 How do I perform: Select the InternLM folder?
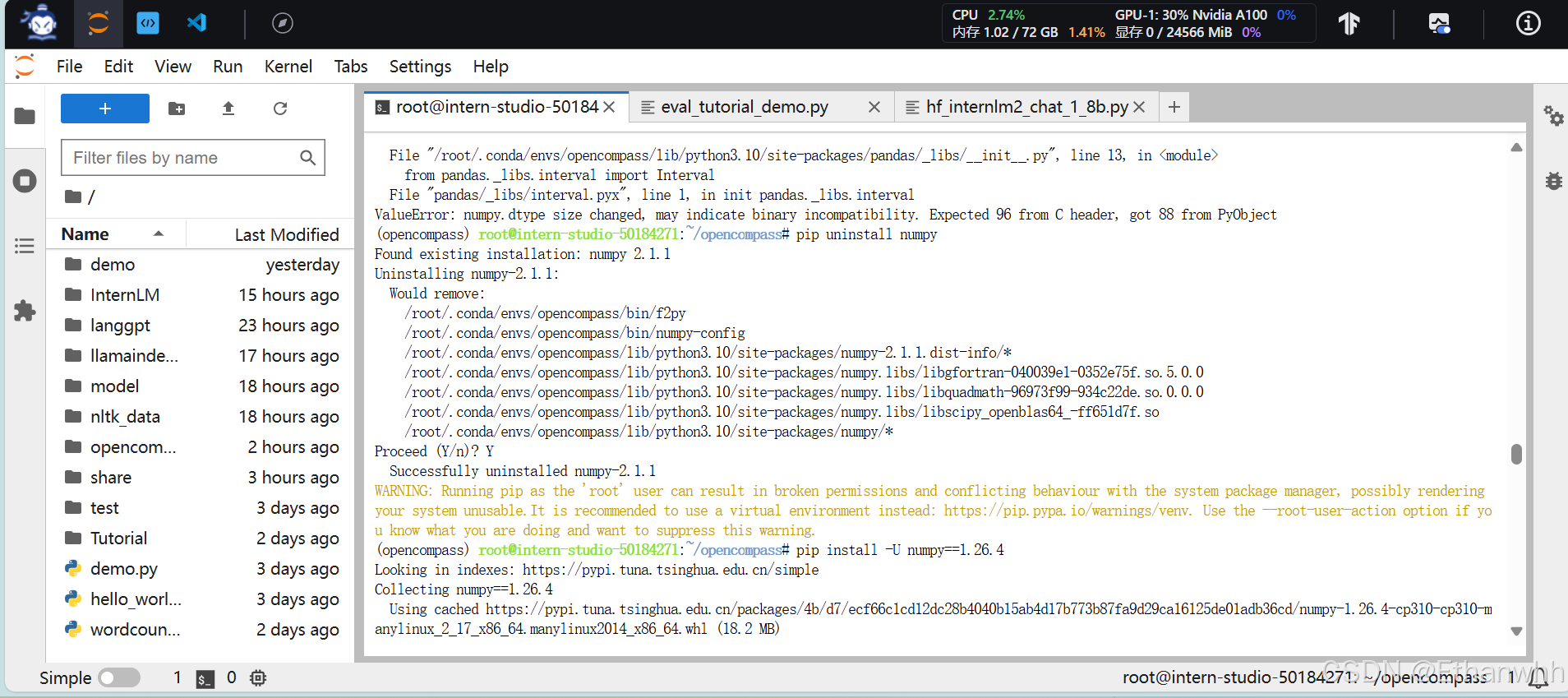200,295
